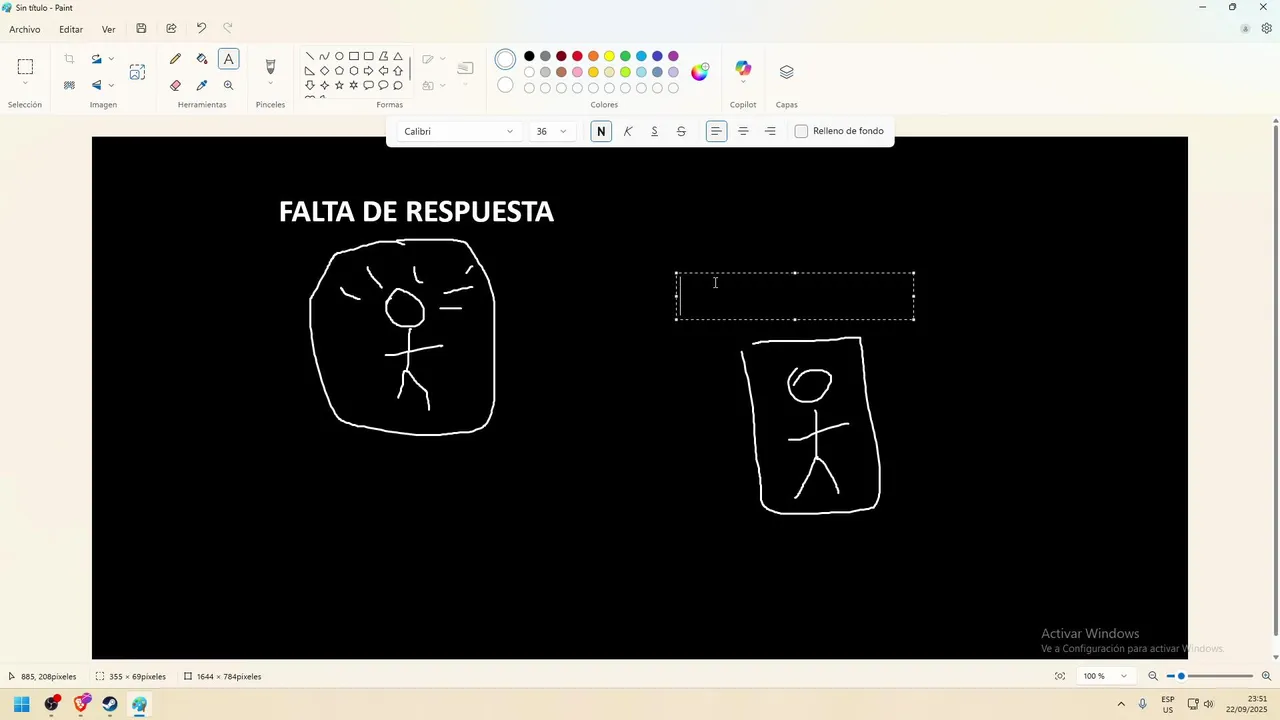Click inside the active text box on canvas
This screenshot has width=1280, height=720.
(x=795, y=296)
